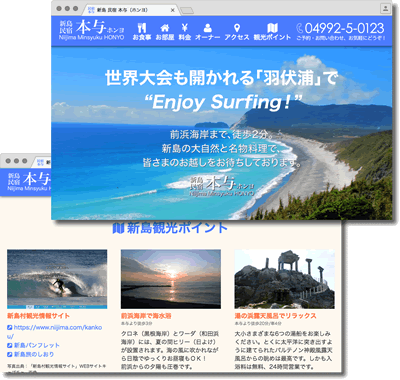Viewport: 400px width, 380px height.
Task: Select the オーナー person icon
Action: click(208, 28)
